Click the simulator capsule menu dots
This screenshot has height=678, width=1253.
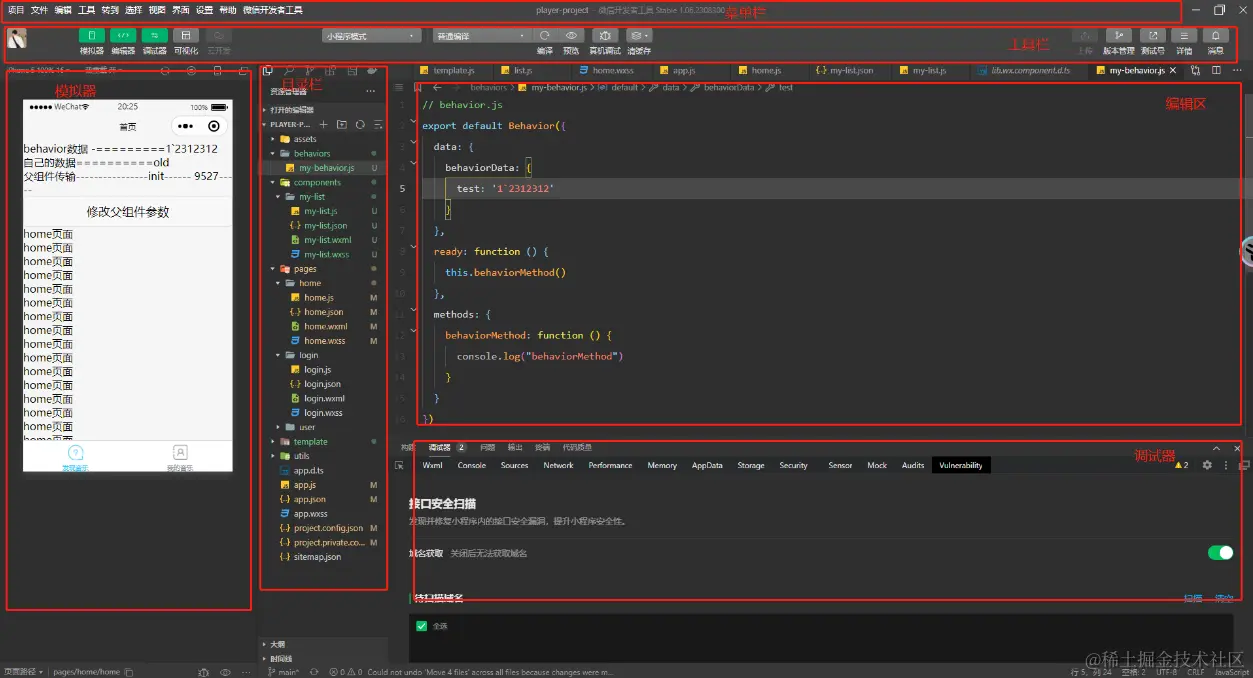(185, 127)
